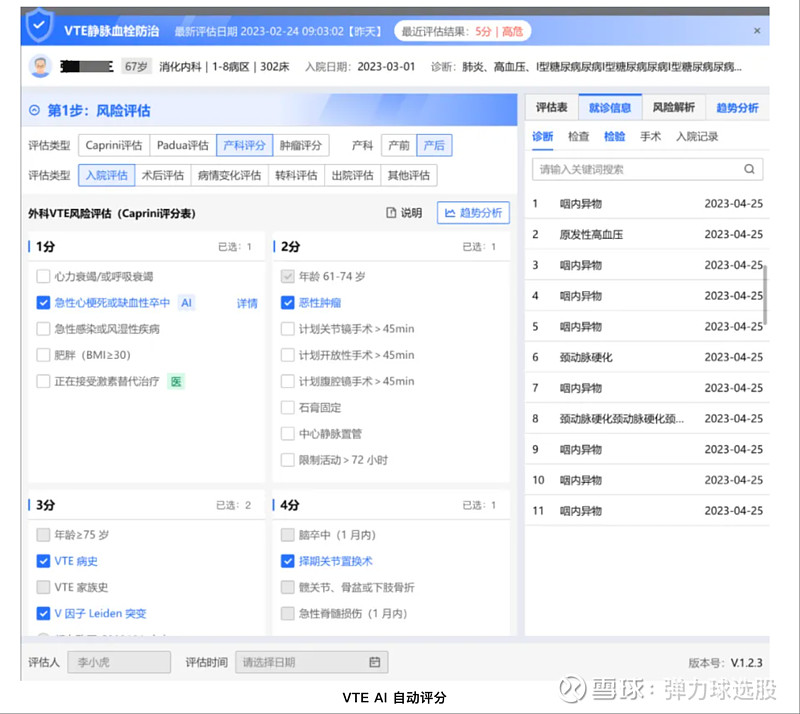Image resolution: width=800 pixels, height=714 pixels.
Task: Collapse step 1 risk assessment section
Action: coord(35,111)
